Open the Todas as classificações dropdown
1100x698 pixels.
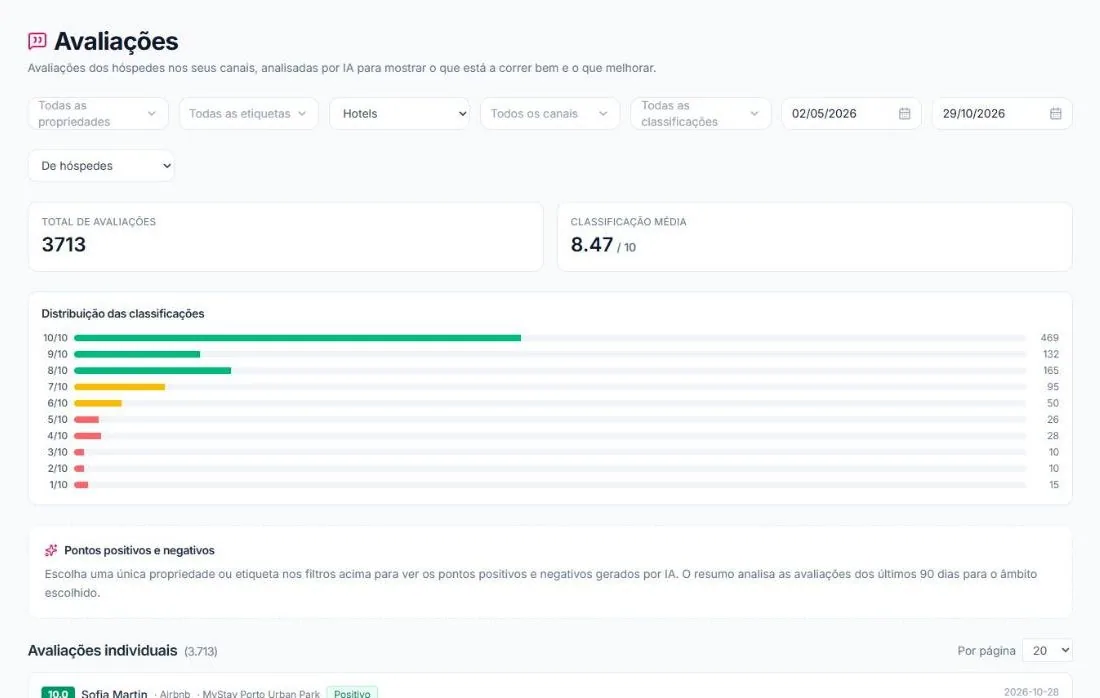point(701,114)
